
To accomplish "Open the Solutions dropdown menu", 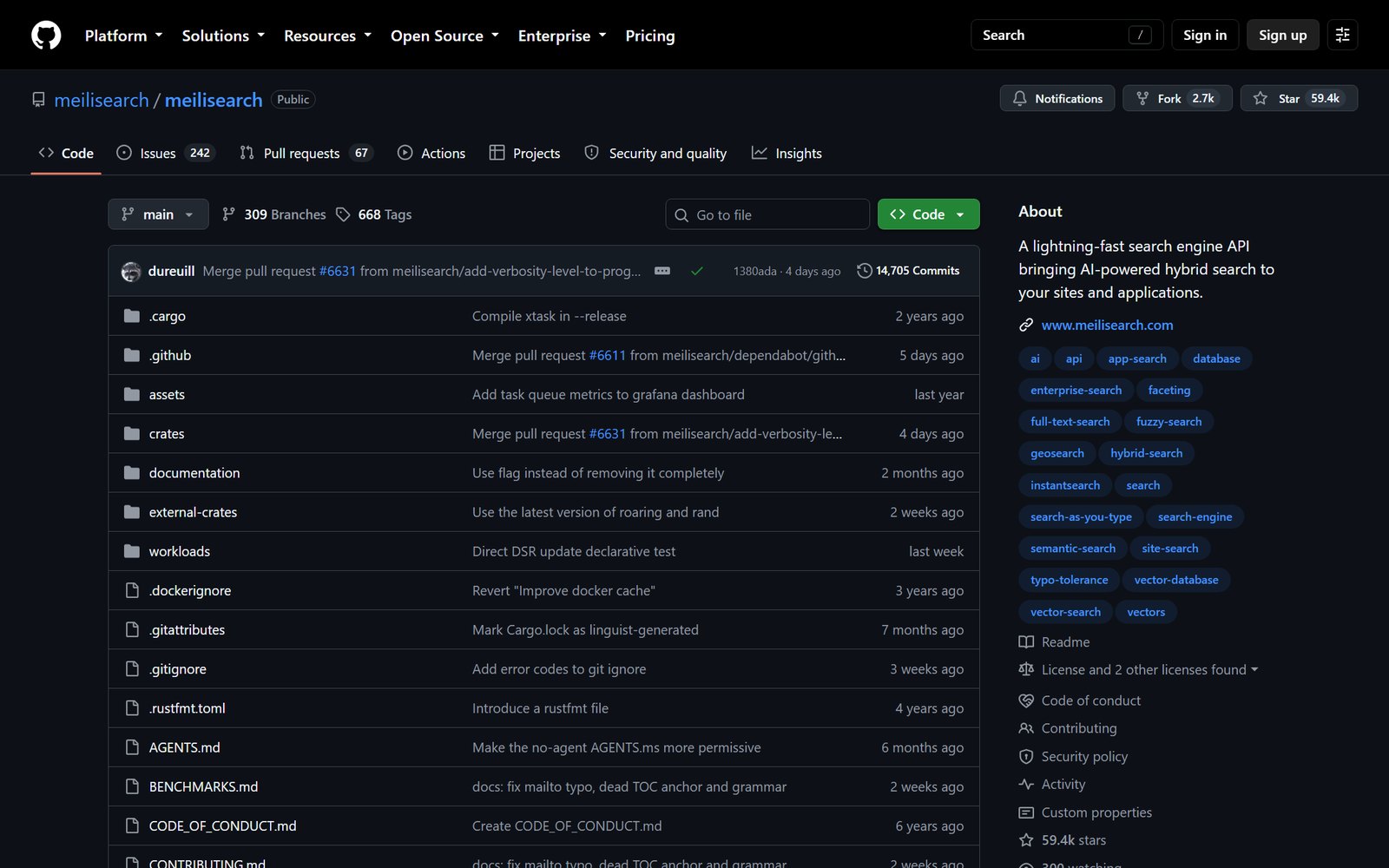I will pos(223,36).
